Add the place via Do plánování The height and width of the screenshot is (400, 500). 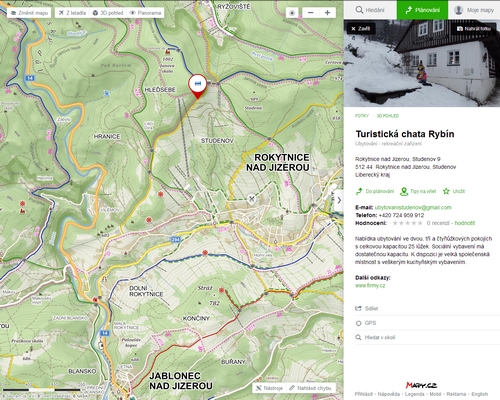(x=375, y=191)
